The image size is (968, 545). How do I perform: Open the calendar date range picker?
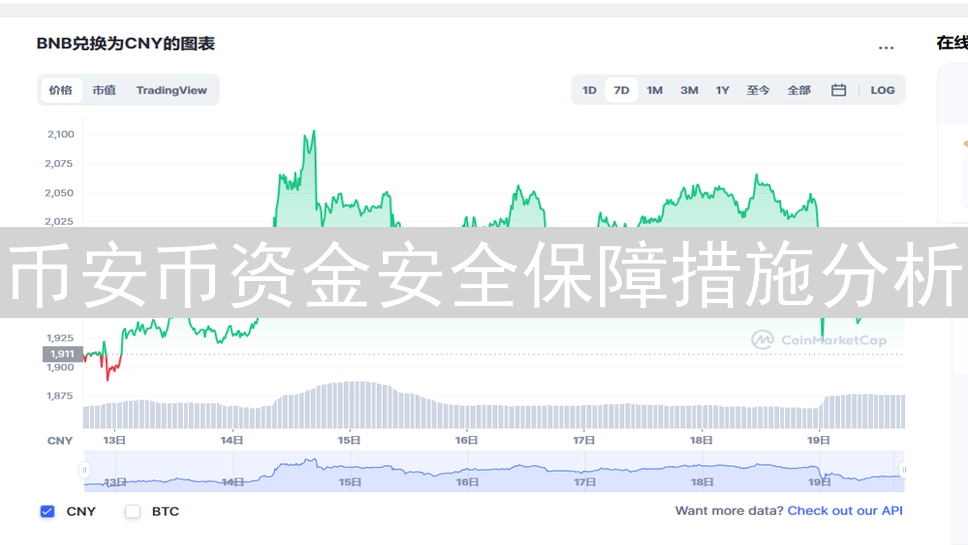pos(838,90)
